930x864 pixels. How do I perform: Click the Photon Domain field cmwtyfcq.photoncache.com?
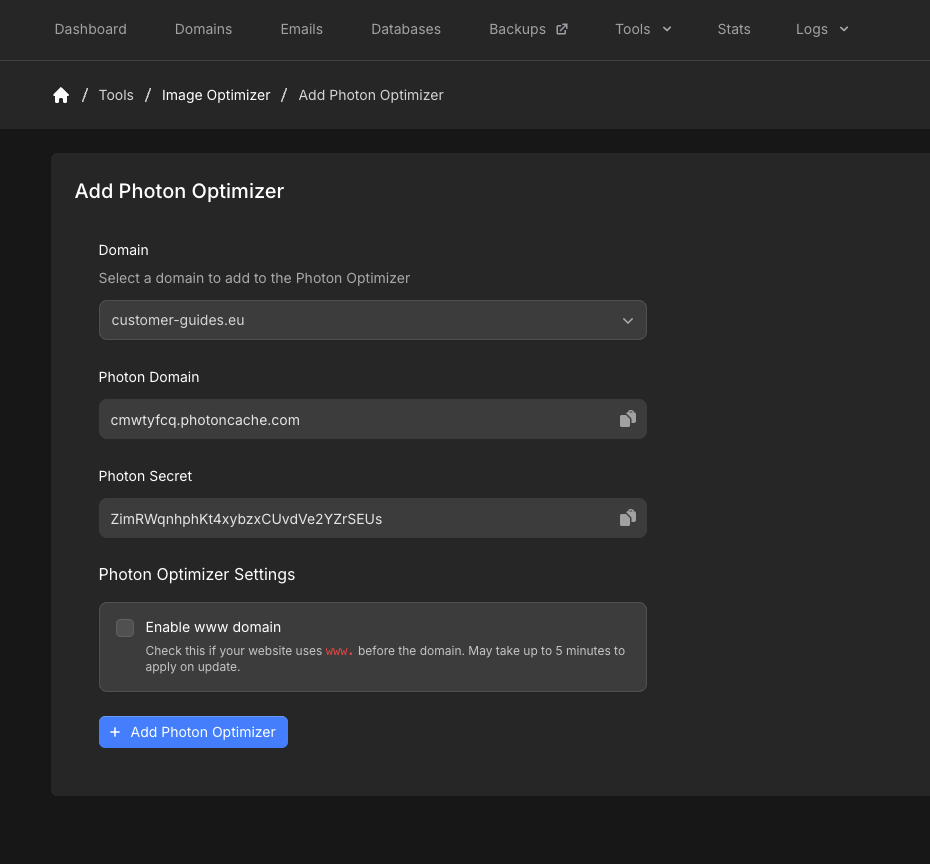pyautogui.click(x=372, y=419)
